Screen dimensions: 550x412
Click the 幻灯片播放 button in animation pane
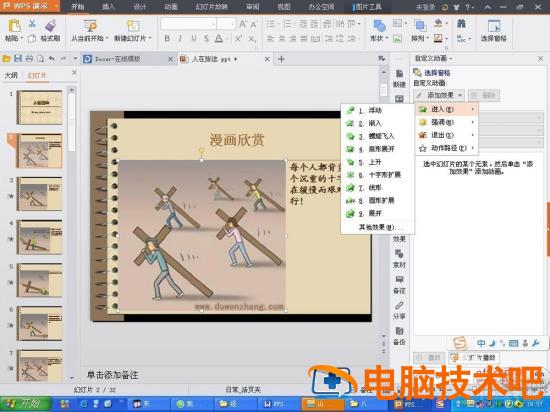(x=474, y=357)
